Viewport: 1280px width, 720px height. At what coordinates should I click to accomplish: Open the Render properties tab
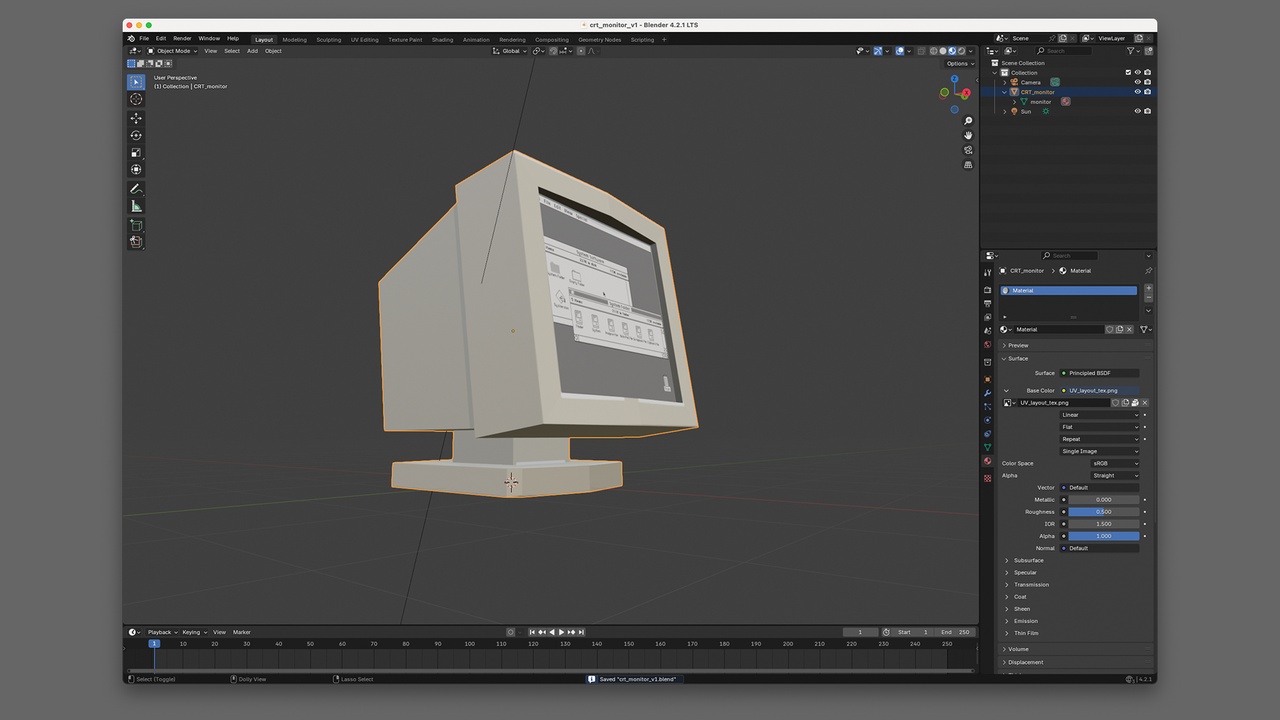987,290
